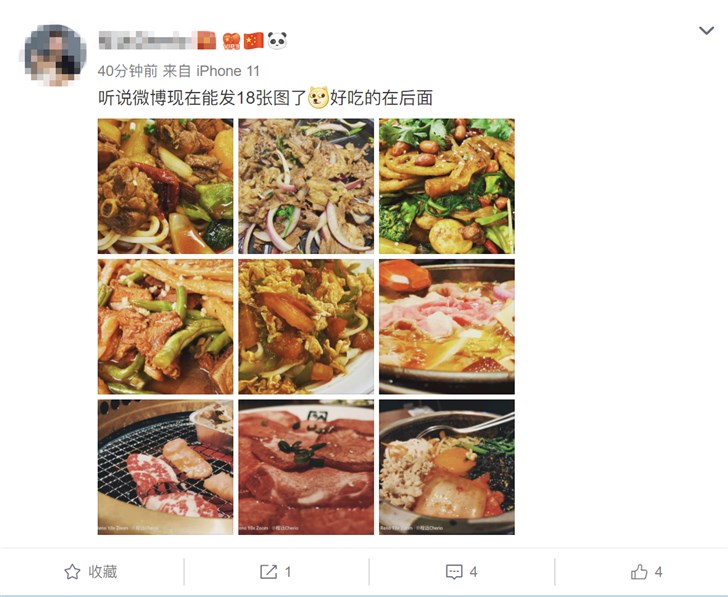
Task: Open the lotus root and peanuts photo
Action: point(447,186)
